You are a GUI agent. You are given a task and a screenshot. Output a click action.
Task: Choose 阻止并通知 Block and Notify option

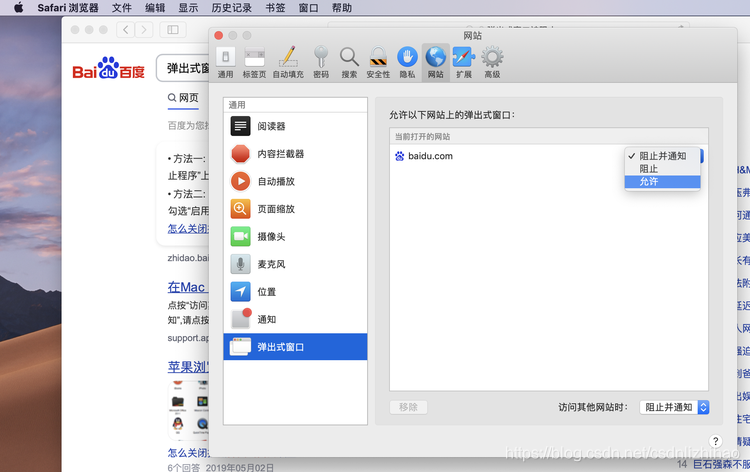click(x=662, y=156)
